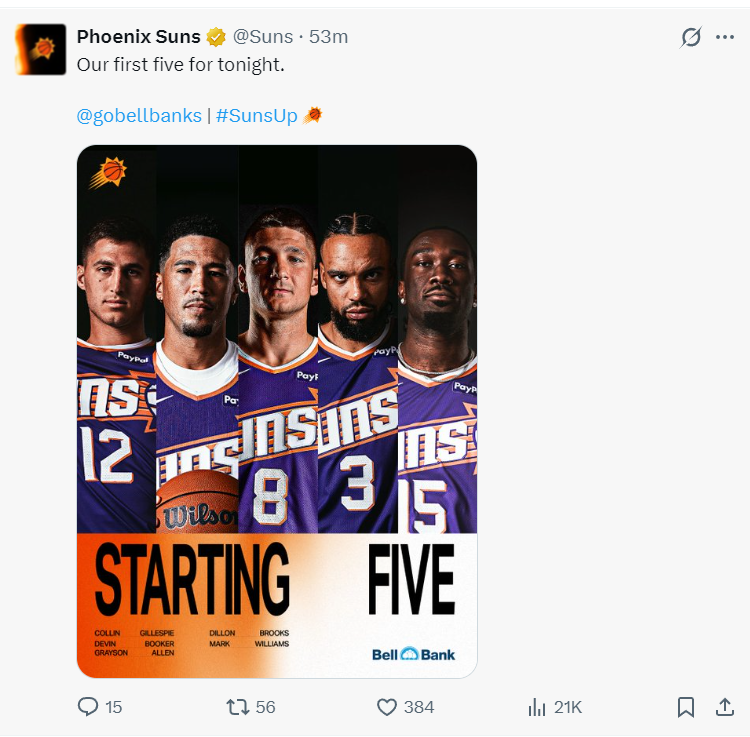Click the reply speech bubble icon
The width and height of the screenshot is (750, 737).
88,707
